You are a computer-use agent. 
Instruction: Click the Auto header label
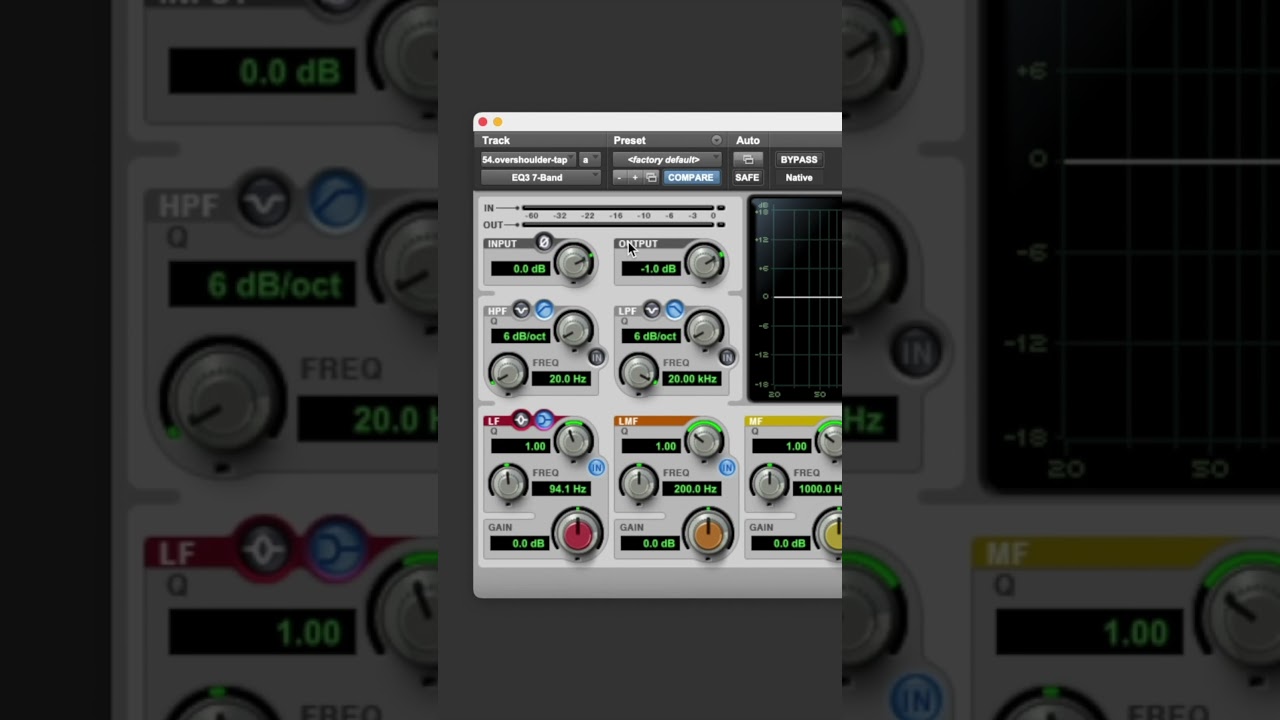click(748, 140)
